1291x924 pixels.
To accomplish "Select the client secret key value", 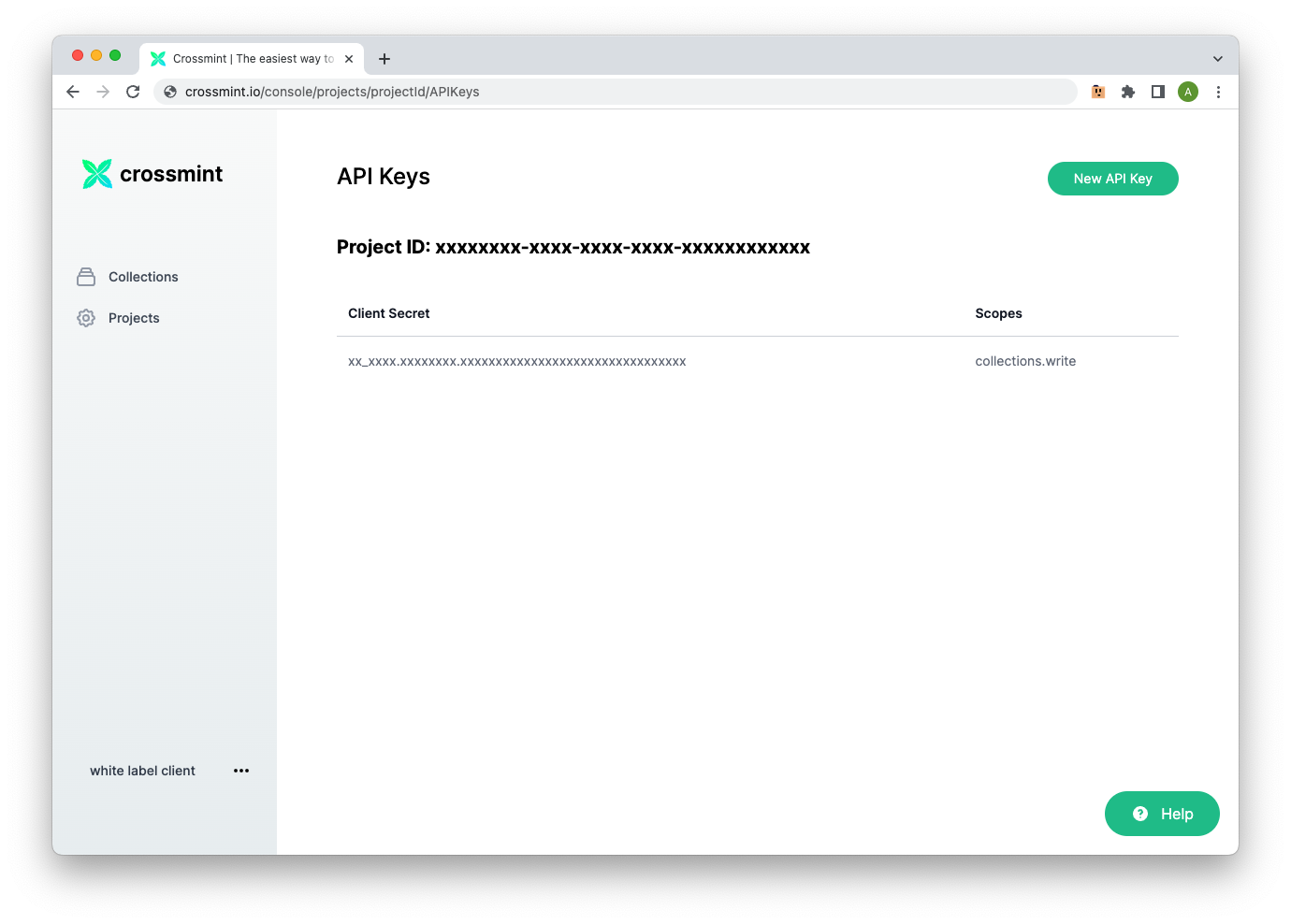I will (517, 362).
